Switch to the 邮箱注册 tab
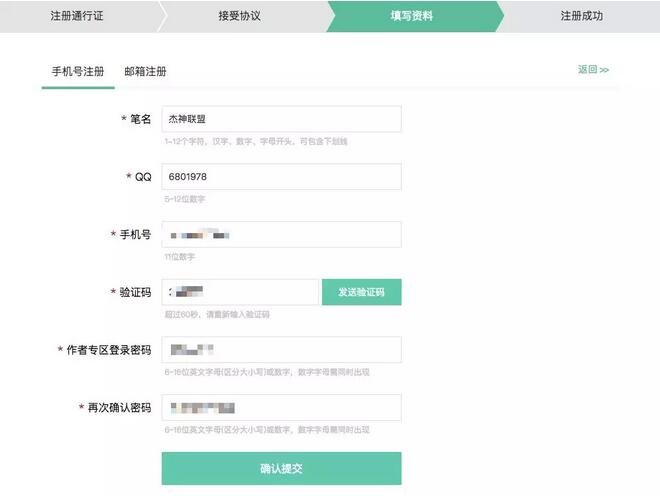The width and height of the screenshot is (660, 500). click(145, 72)
